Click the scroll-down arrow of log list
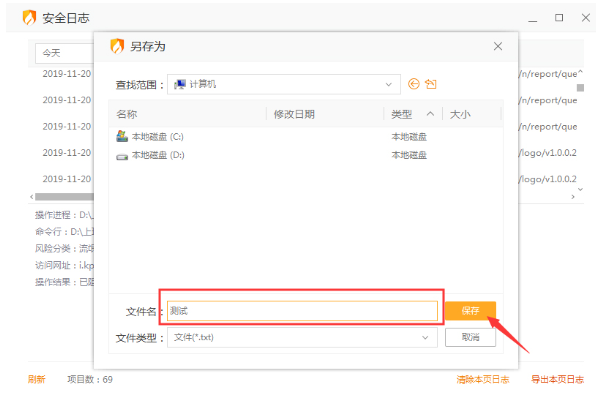The image size is (596, 398). pos(580,189)
